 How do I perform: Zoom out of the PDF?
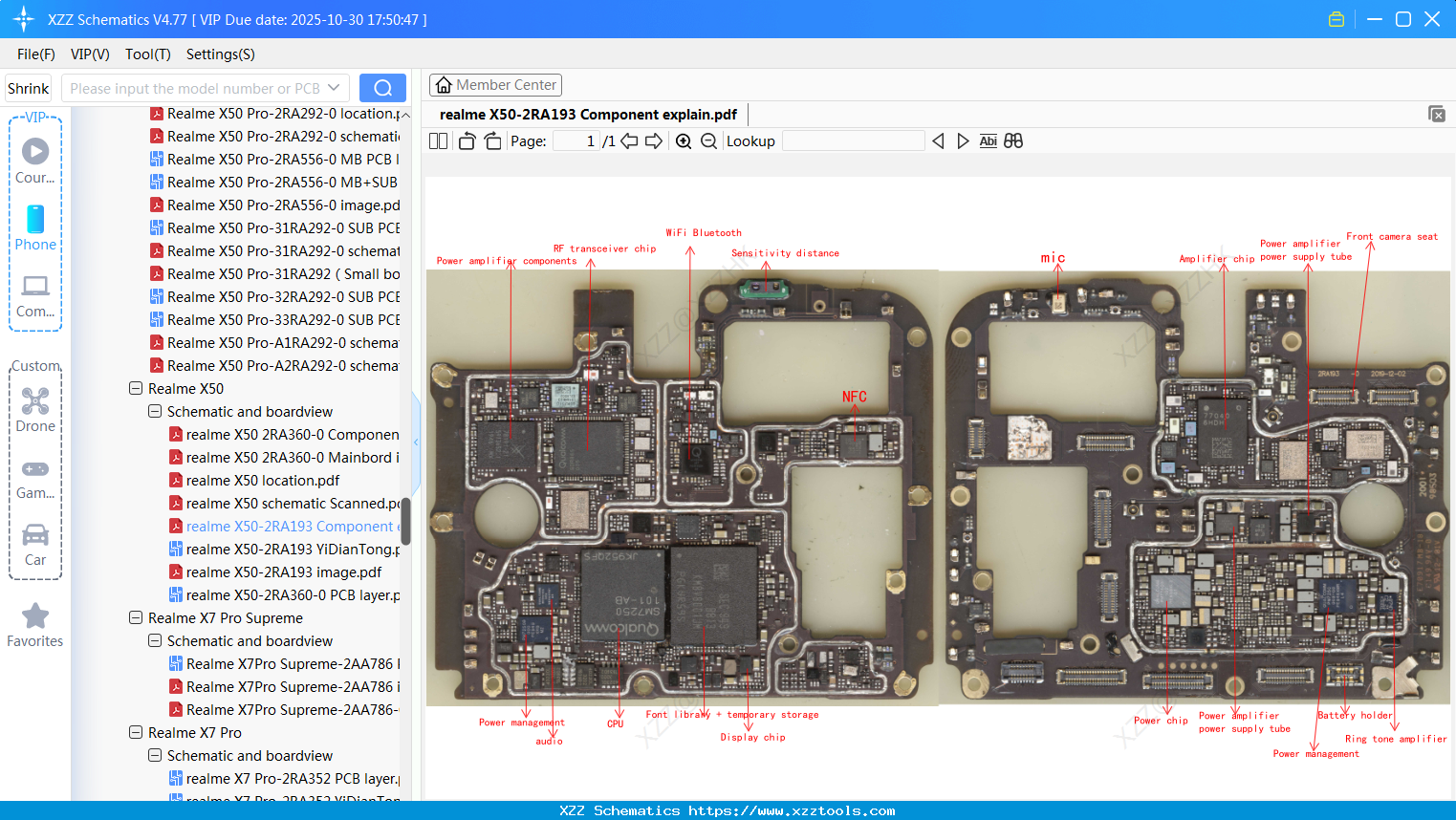(708, 141)
